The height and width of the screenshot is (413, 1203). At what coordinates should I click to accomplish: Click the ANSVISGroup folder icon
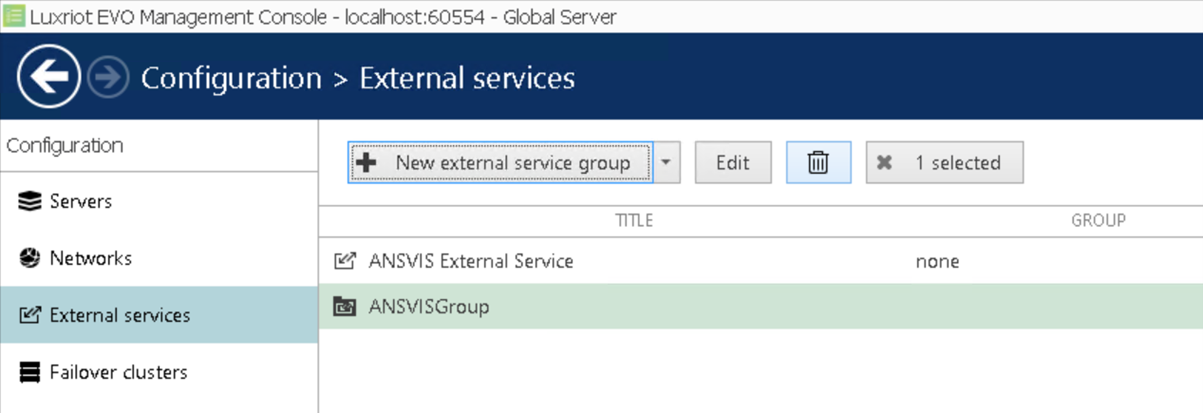(344, 307)
